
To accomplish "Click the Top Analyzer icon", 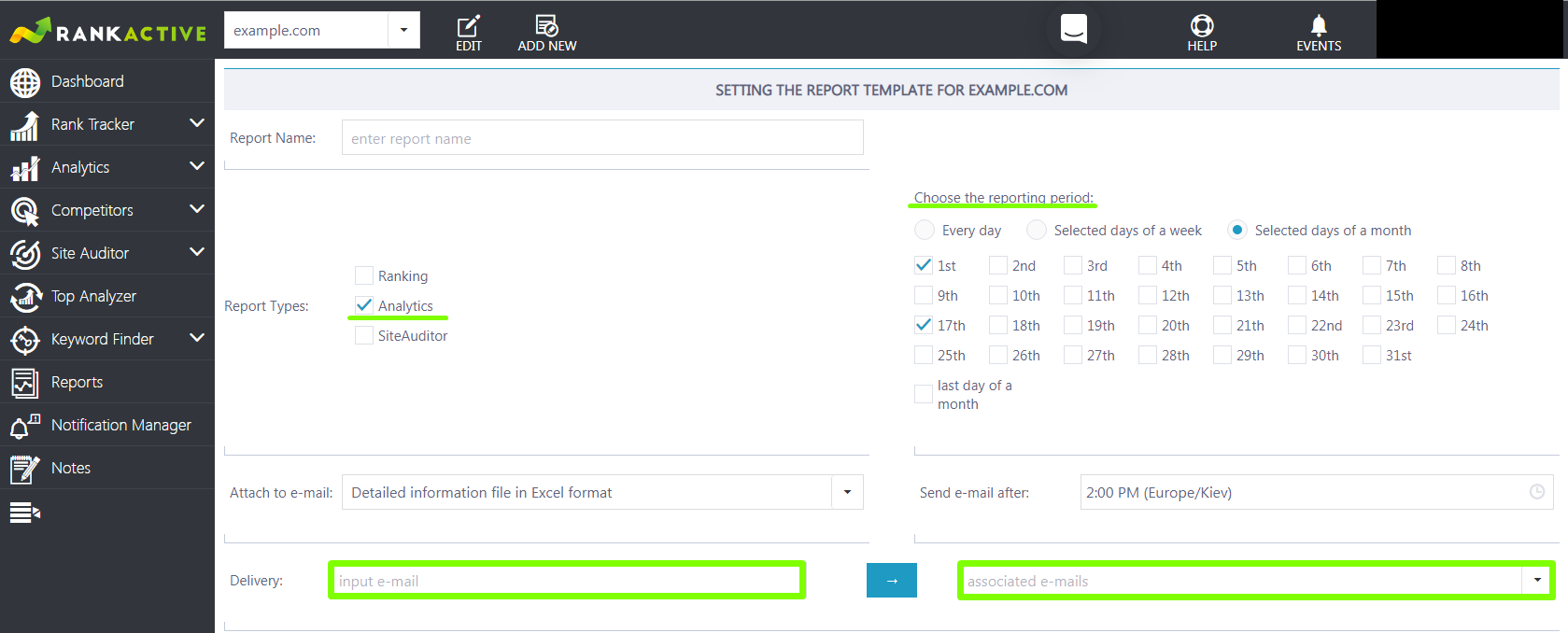I will (25, 297).
